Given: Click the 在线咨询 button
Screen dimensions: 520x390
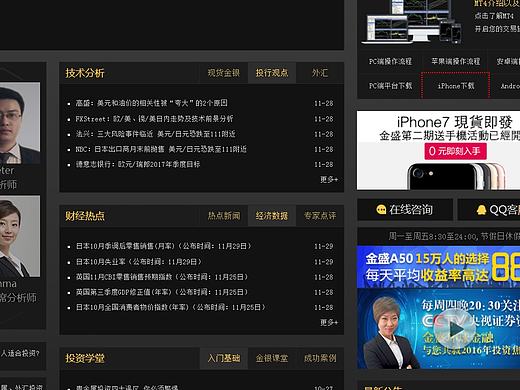Looking at the screenshot, I should pyautogui.click(x=405, y=210).
